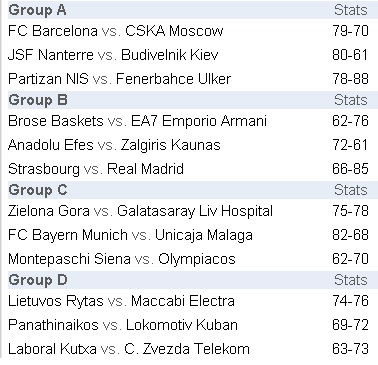The width and height of the screenshot is (378, 365).
Task: Click the 79-70 score stats link
Action: coord(350,31)
